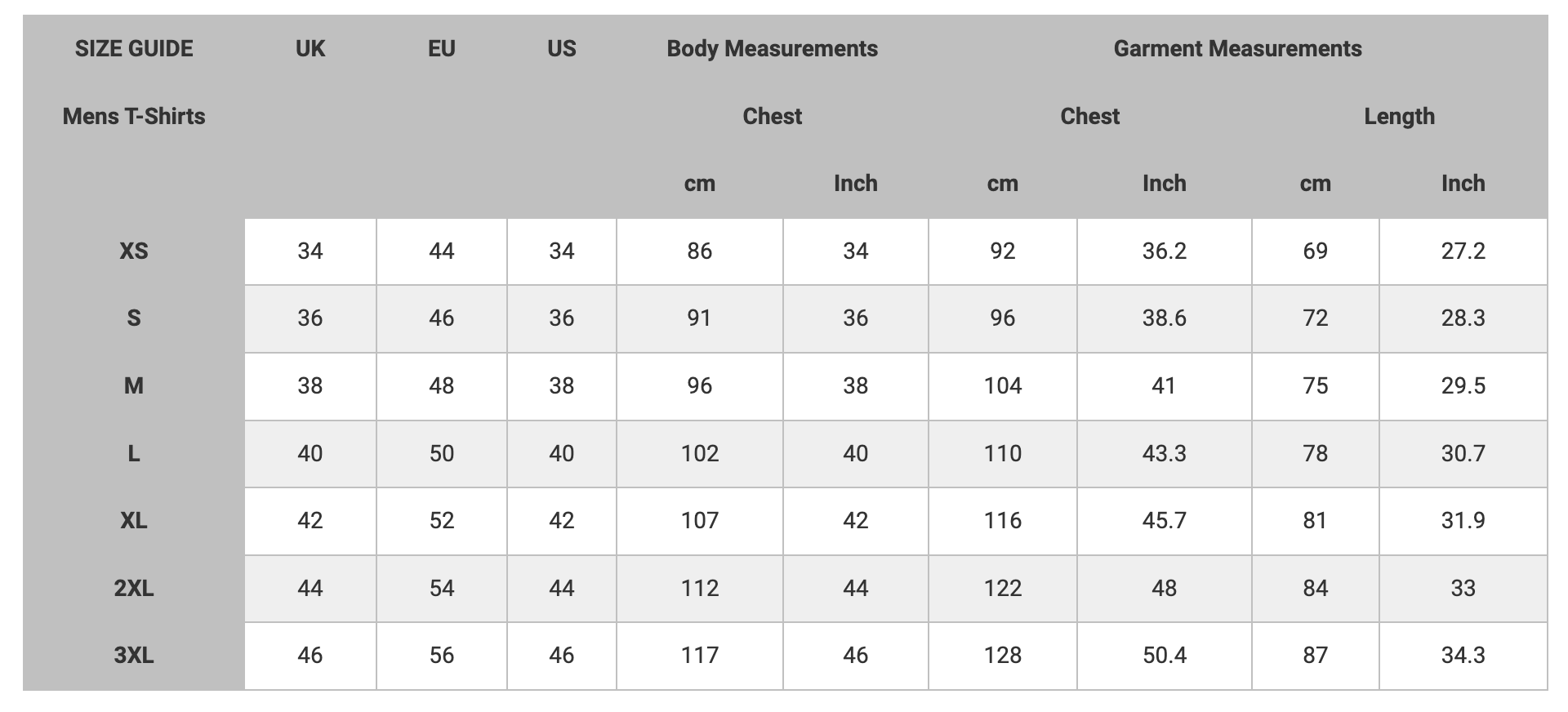Select the Body Measurements heading
This screenshot has height=712, width=1568.
point(772,49)
